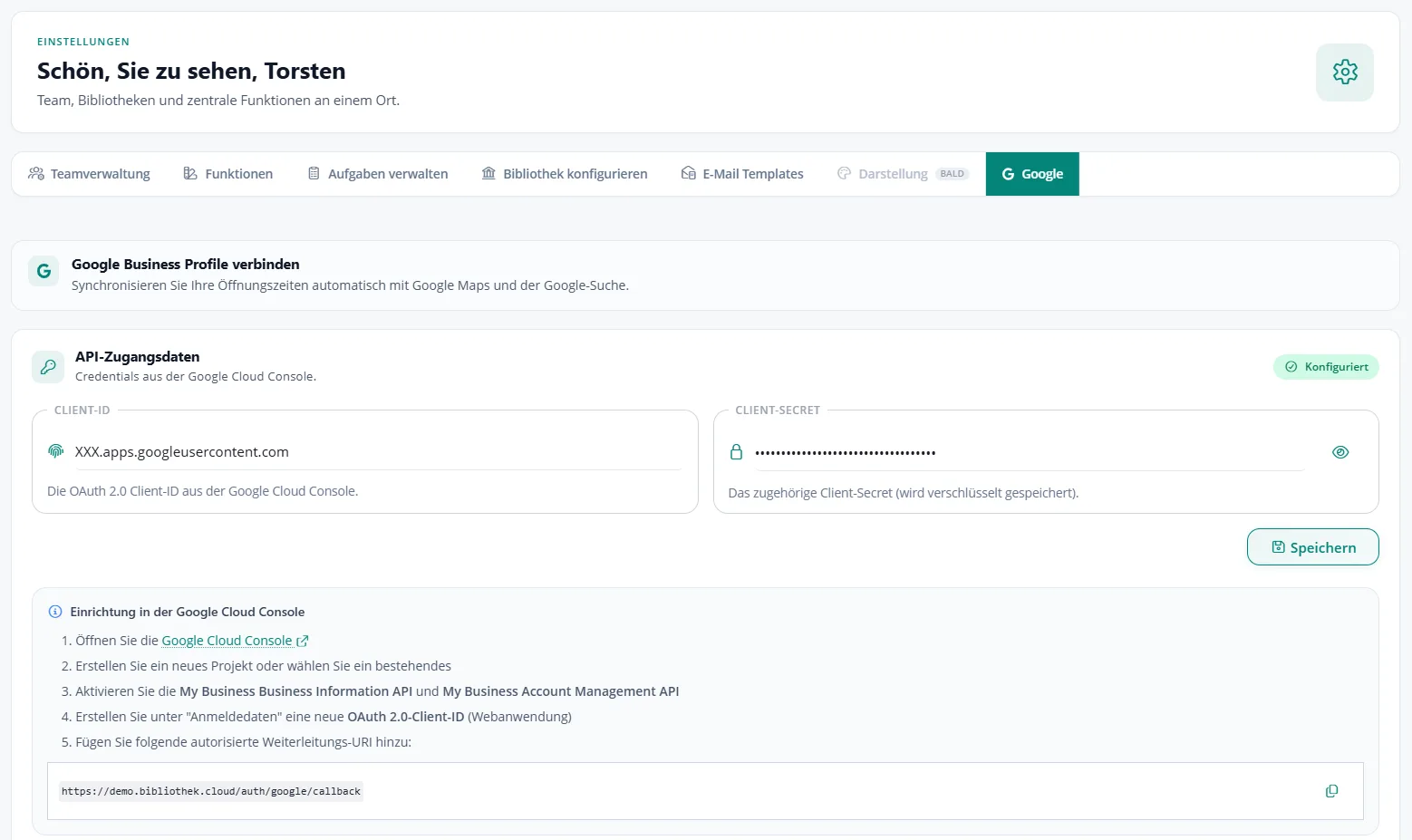Viewport: 1412px width, 840px height.
Task: Click the lock icon in Client-Secret field
Action: click(x=736, y=452)
